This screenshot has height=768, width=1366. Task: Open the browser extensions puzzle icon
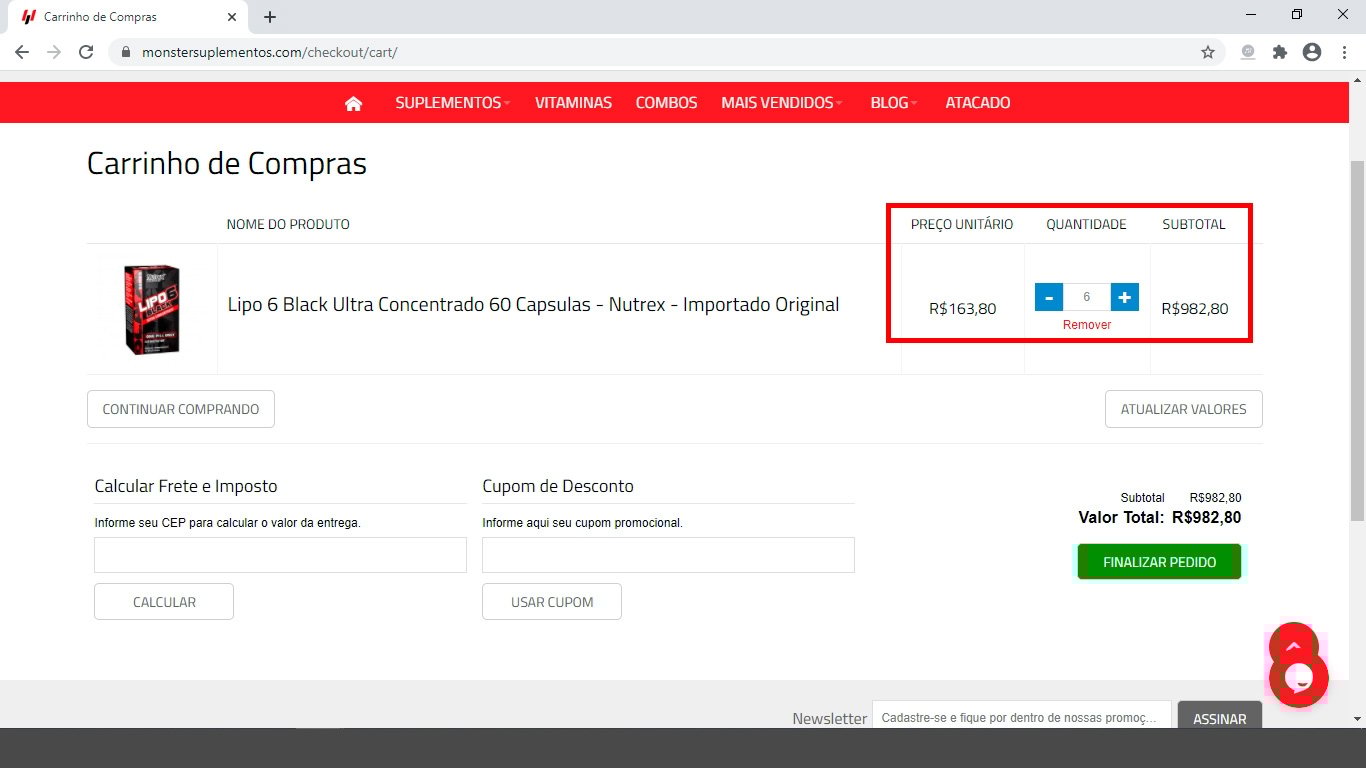click(x=1280, y=52)
